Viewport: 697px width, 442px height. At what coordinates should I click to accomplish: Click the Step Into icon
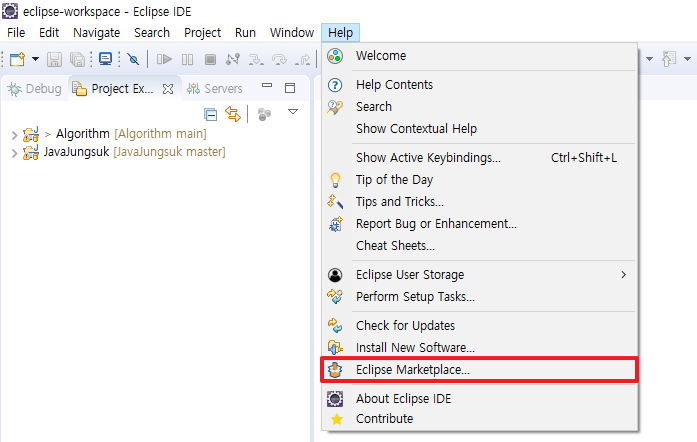pyautogui.click(x=256, y=59)
